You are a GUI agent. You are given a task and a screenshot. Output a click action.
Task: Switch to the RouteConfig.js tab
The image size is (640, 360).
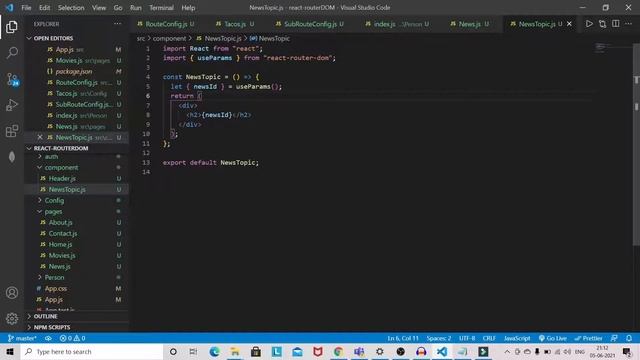coord(166,24)
